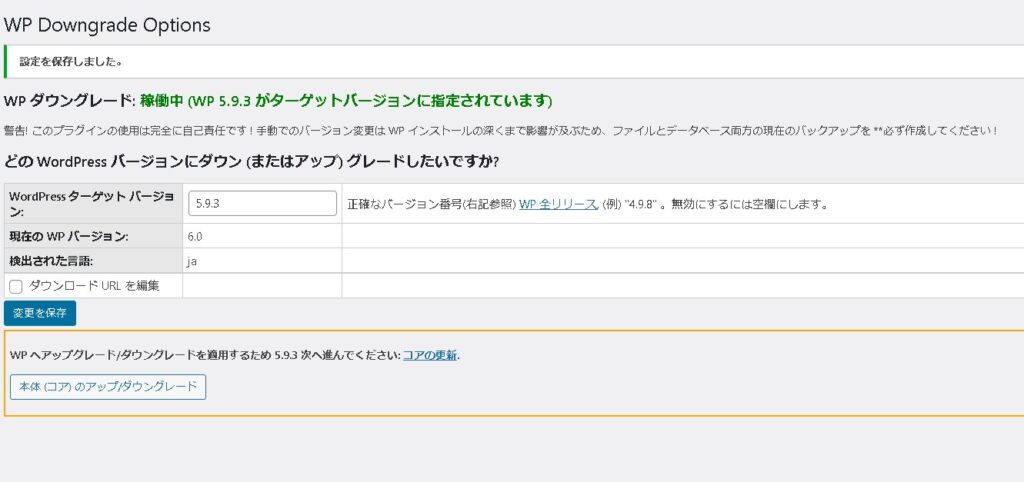The width and height of the screenshot is (1024, 482).
Task: Click the WordPress ターゲット バージョン label cell
Action: 92,203
